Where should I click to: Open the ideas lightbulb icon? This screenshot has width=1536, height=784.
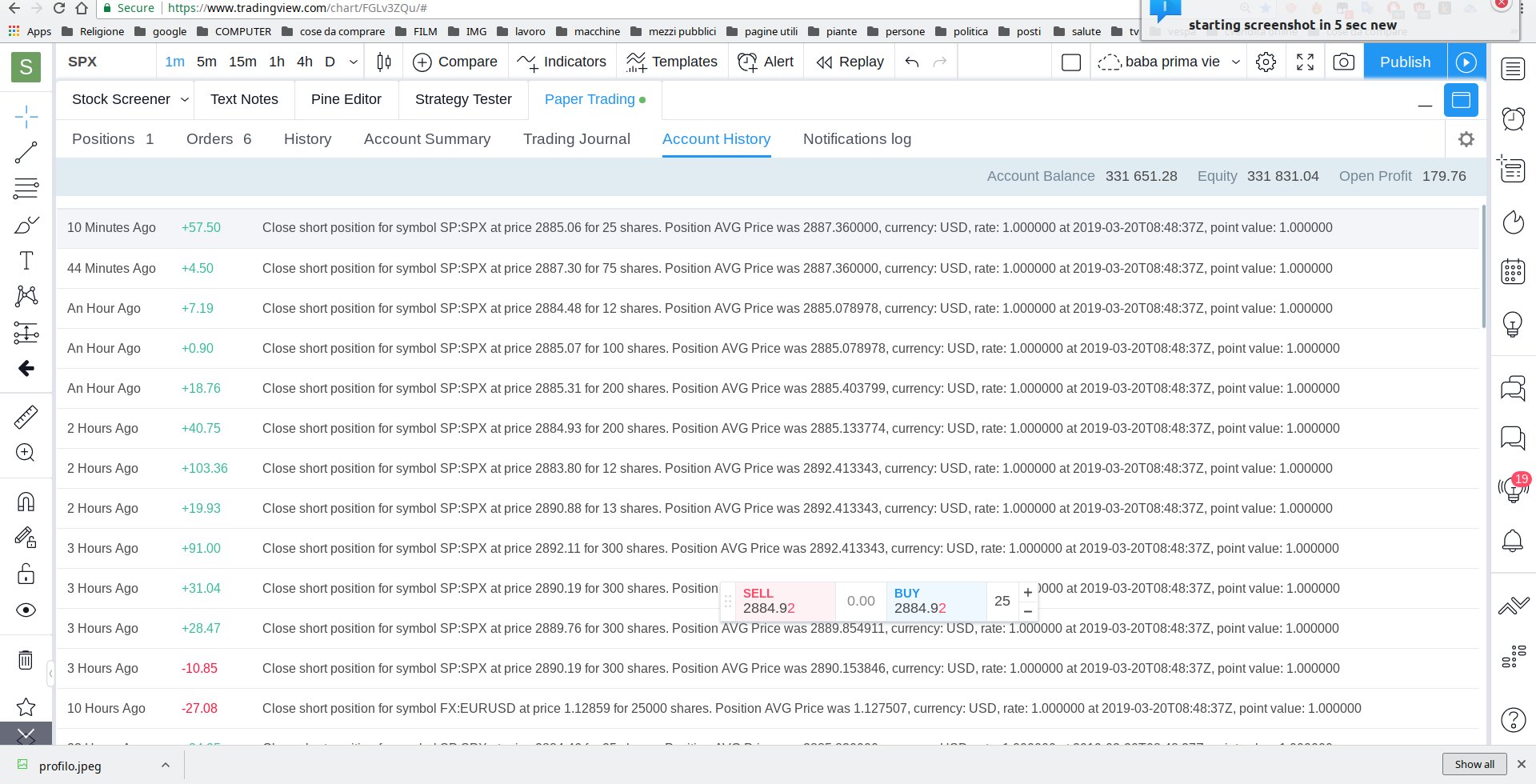point(1513,324)
